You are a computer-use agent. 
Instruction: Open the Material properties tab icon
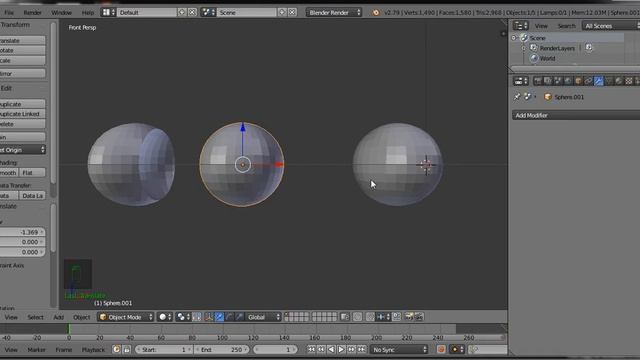coord(619,81)
